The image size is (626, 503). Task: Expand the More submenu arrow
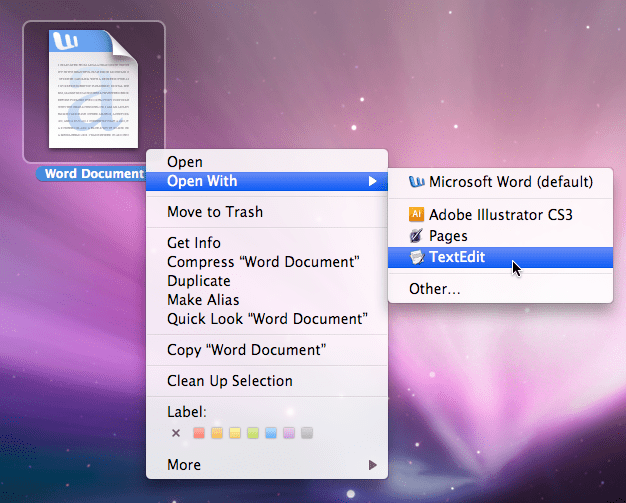pos(372,465)
